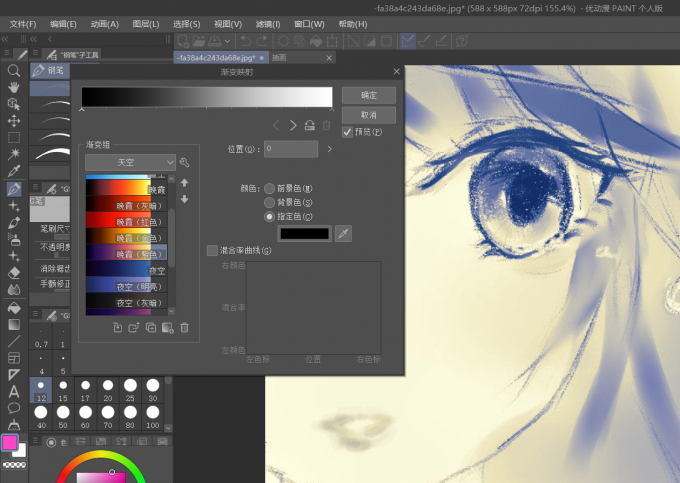Click the duplicate gradient icon below list
This screenshot has width=680, height=483.
(x=150, y=327)
